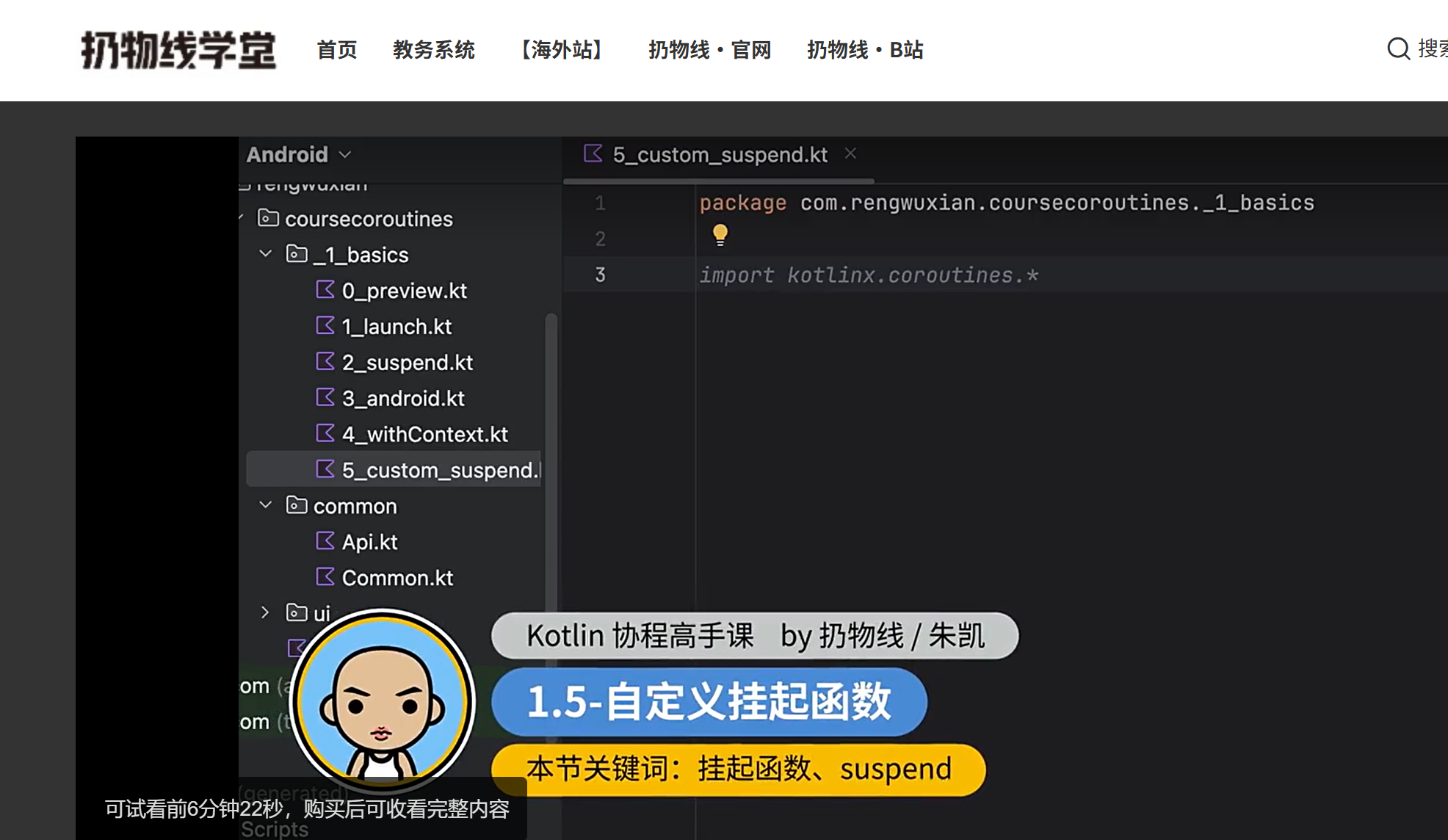Open 教务系统 navigation link
Viewport: 1448px width, 840px height.
434,50
